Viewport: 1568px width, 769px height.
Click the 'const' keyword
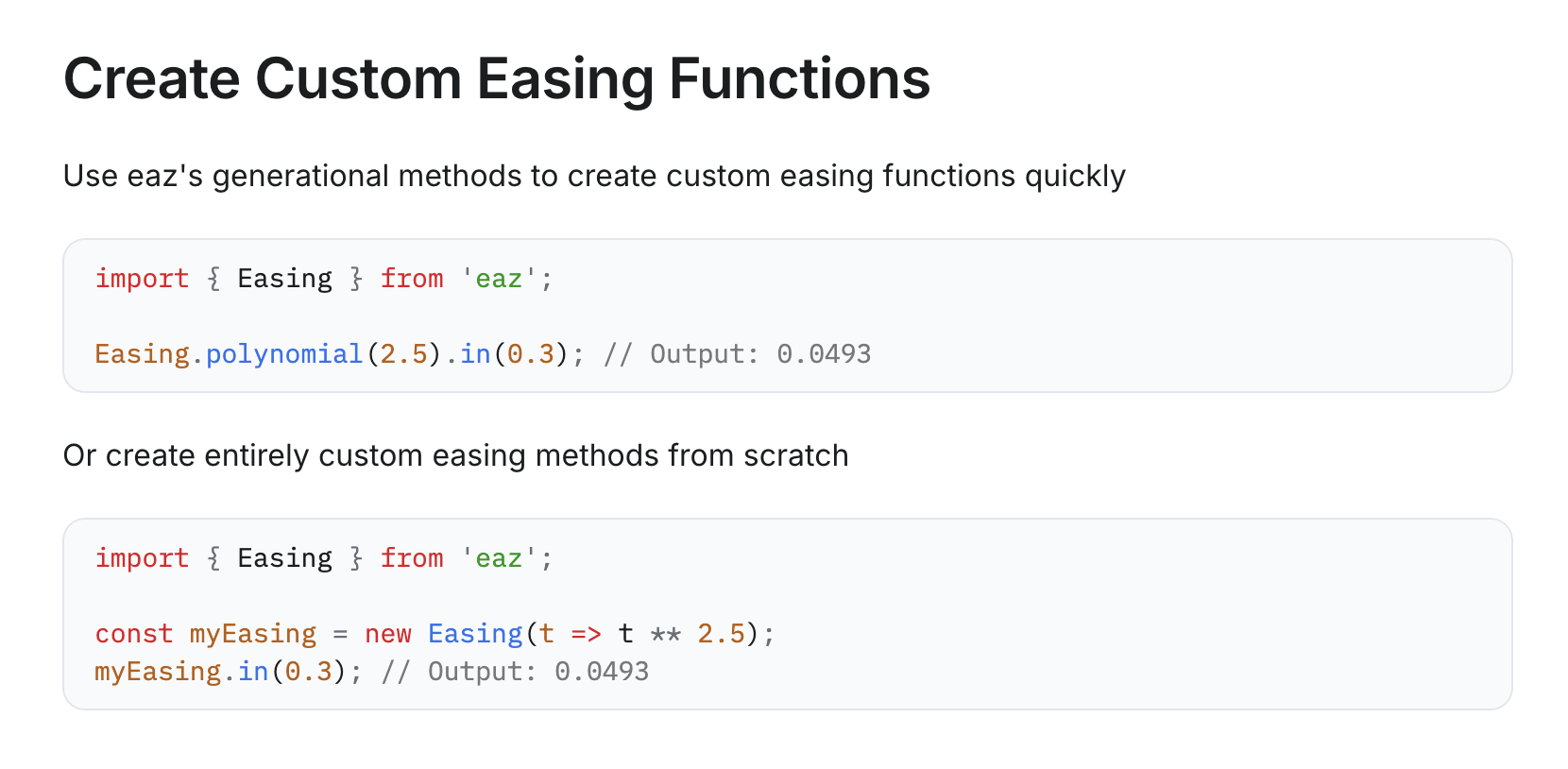click(134, 634)
